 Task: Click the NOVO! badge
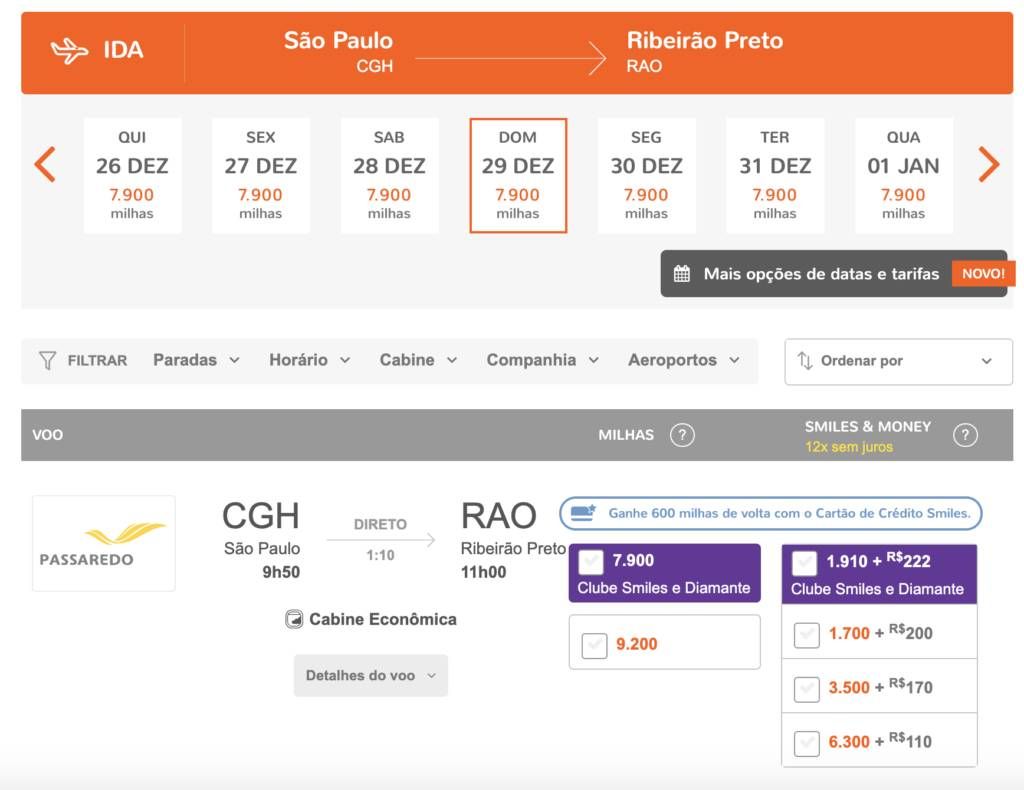pos(983,274)
